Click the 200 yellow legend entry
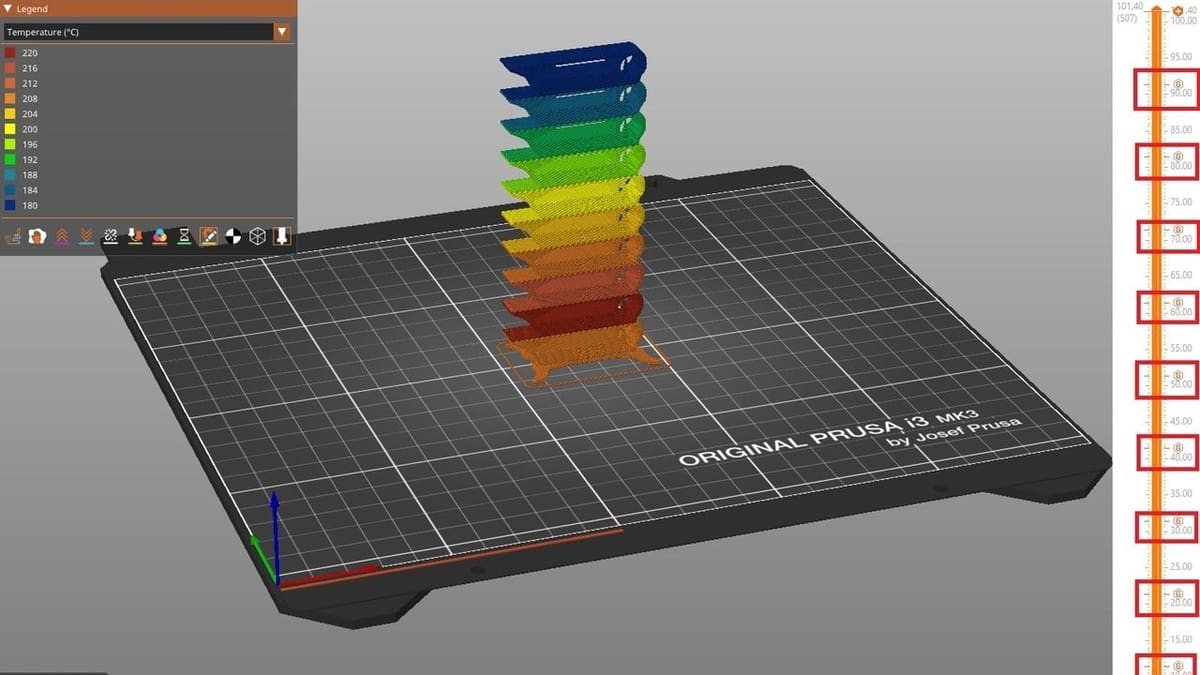 [x=29, y=129]
